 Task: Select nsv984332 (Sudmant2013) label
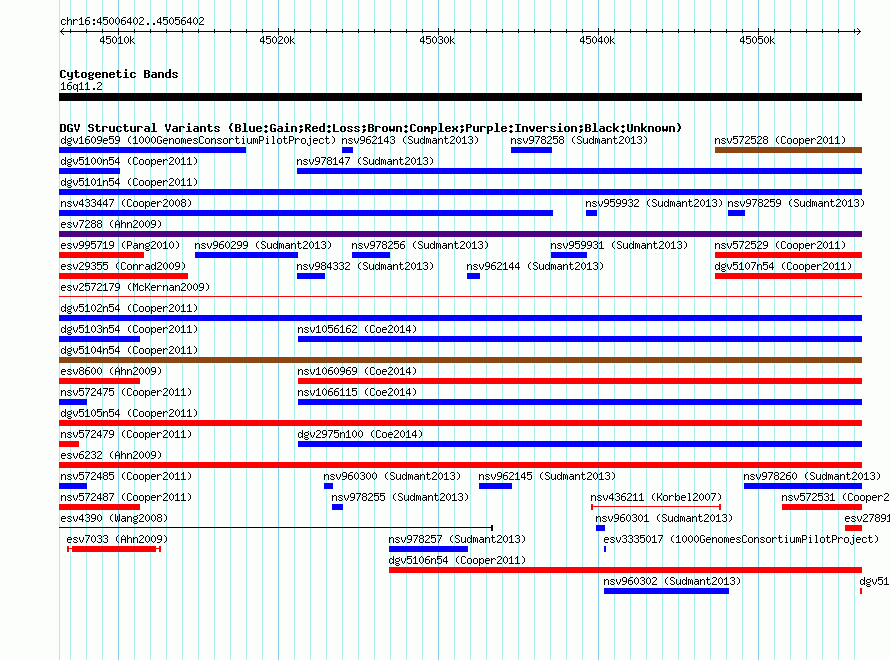click(x=365, y=266)
